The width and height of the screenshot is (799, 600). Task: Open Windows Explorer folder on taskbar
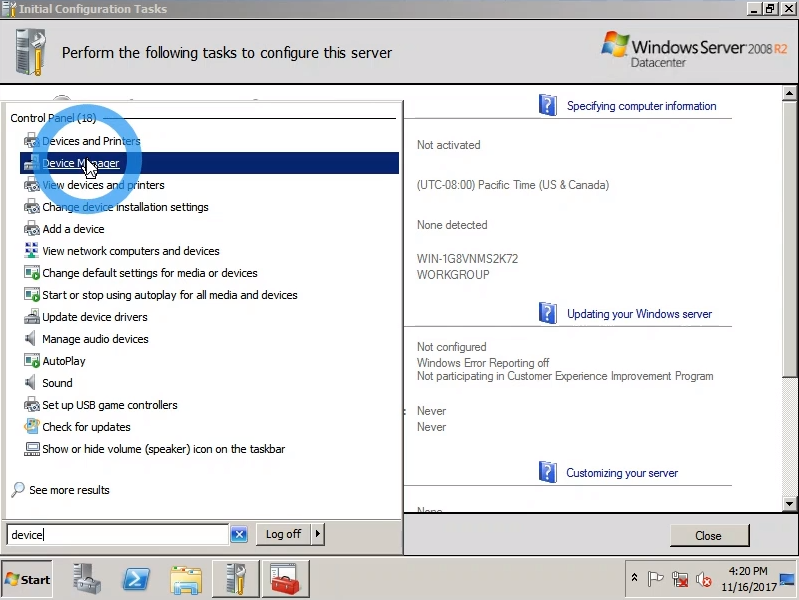186,580
